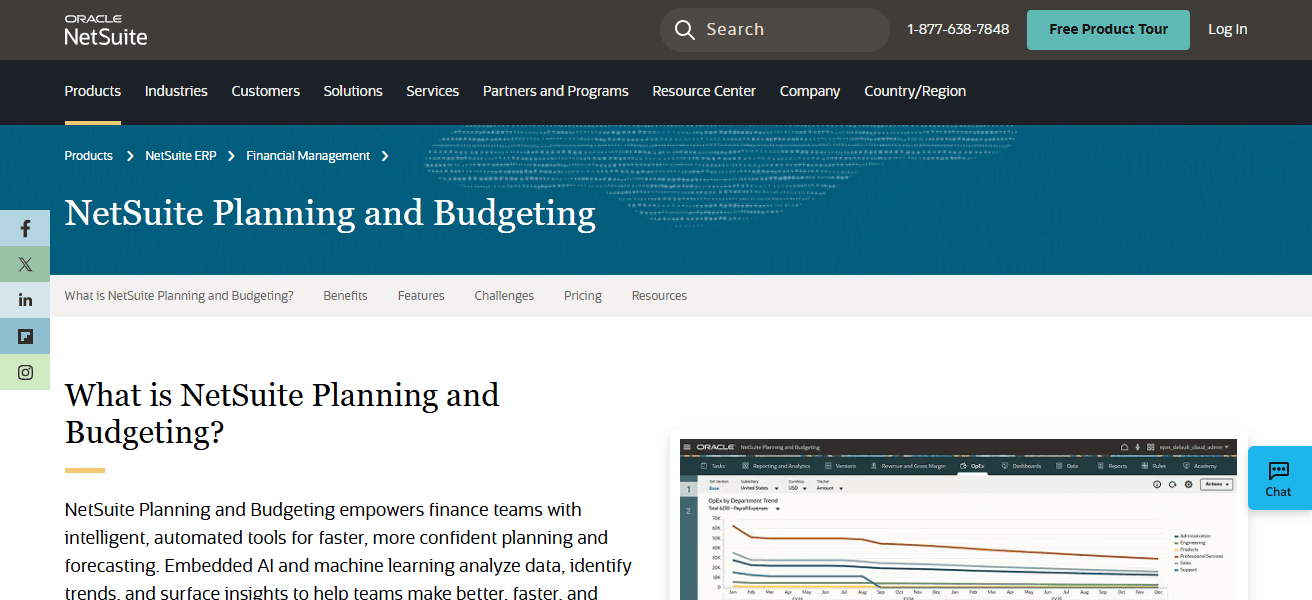The width and height of the screenshot is (1312, 600).
Task: Open the Log In page
Action: [1227, 30]
